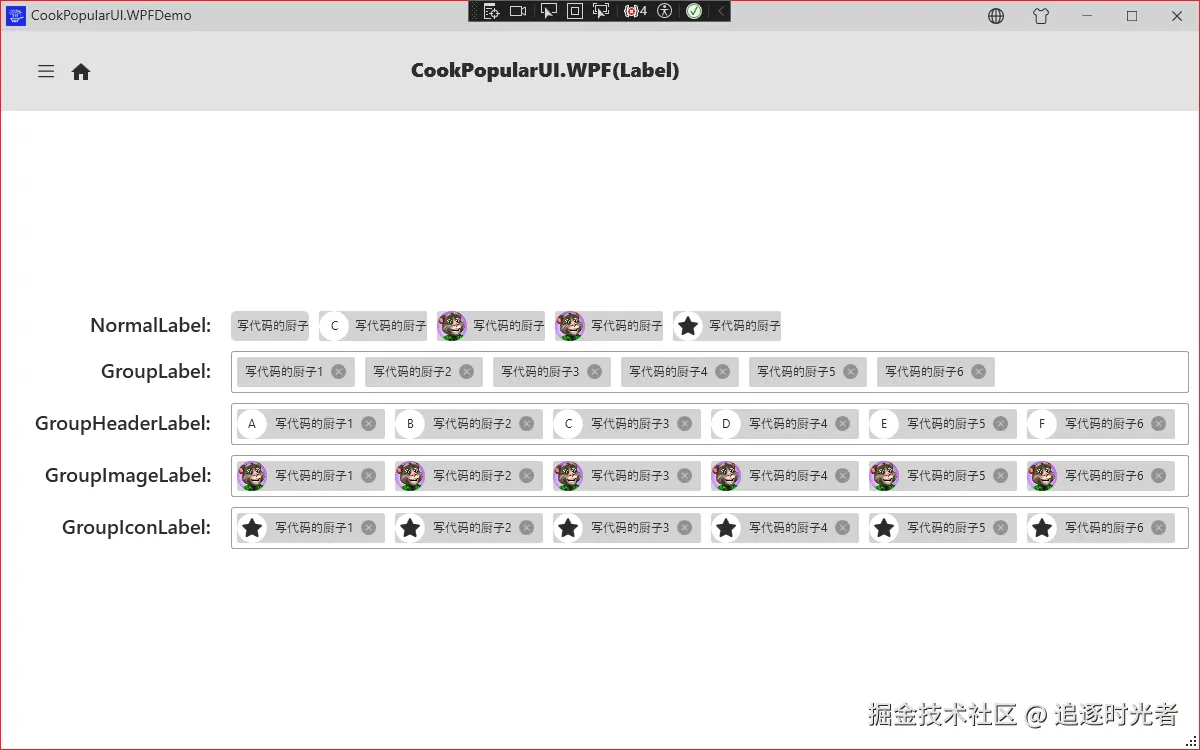
Task: Click header circle F in GroupHeaderLabel
Action: click(x=1042, y=424)
